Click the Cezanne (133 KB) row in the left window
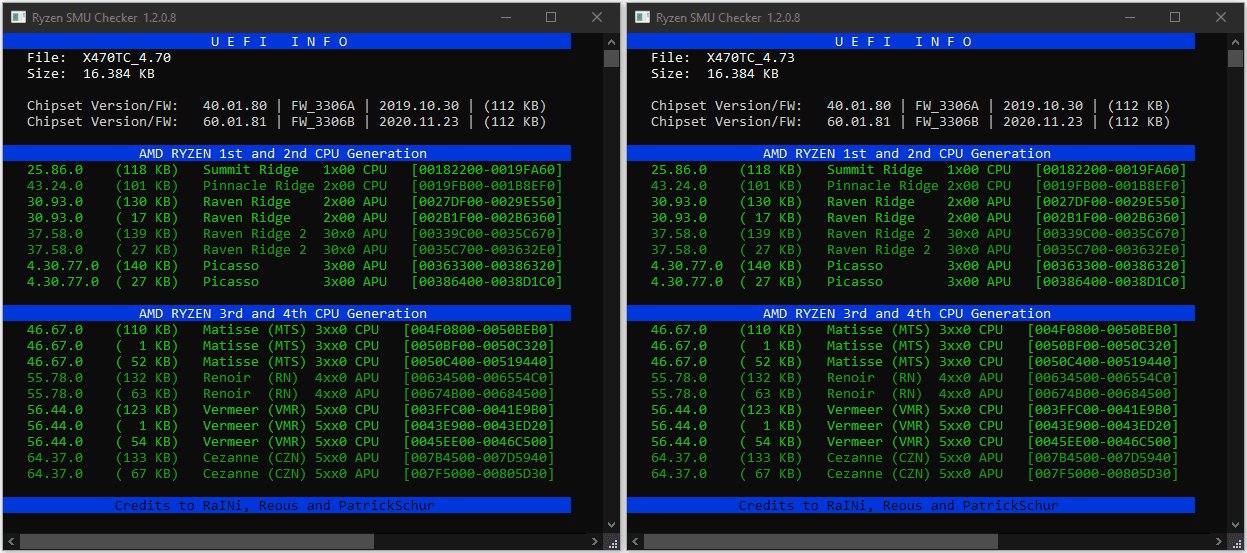 click(291, 458)
